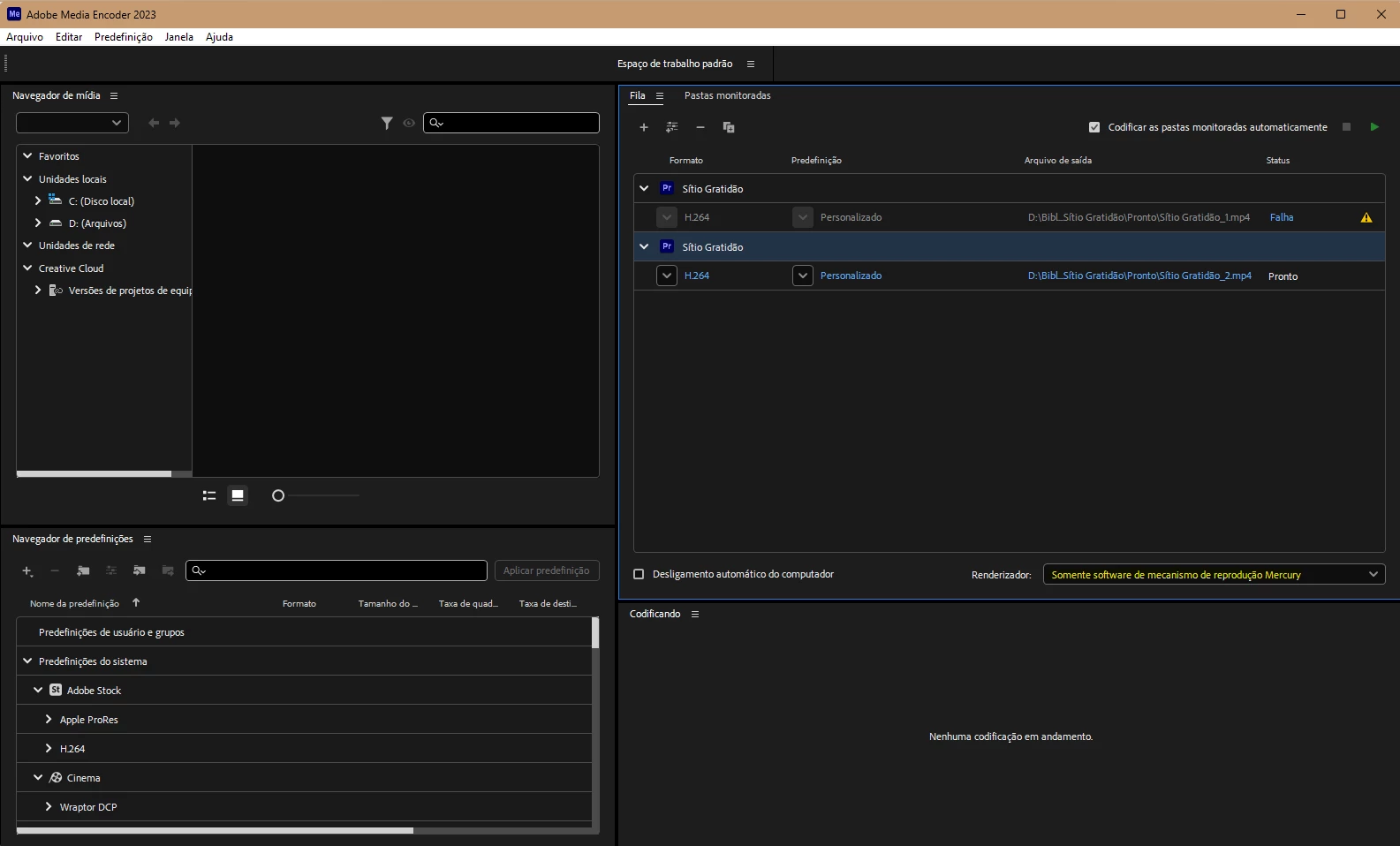Image resolution: width=1400 pixels, height=846 pixels.
Task: Expand the D: (Arquivos) drive
Action: point(38,223)
